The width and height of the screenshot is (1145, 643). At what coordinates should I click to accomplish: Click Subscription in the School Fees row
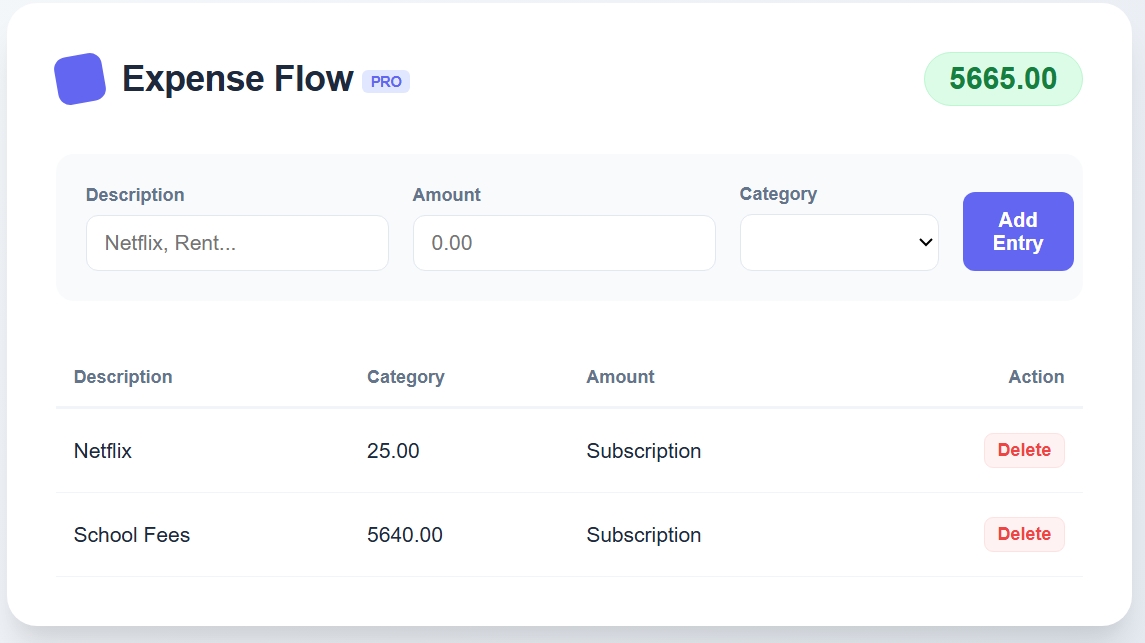point(643,535)
